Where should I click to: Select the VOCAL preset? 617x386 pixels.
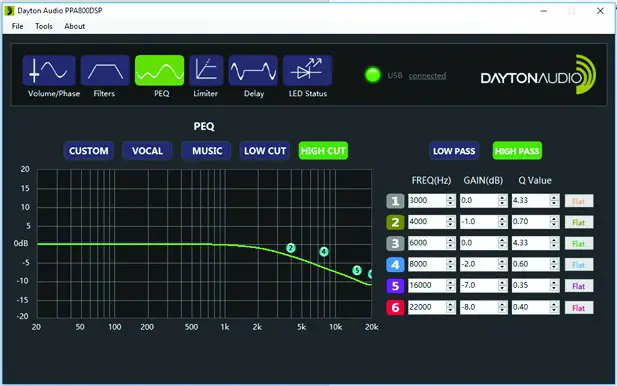(147, 151)
